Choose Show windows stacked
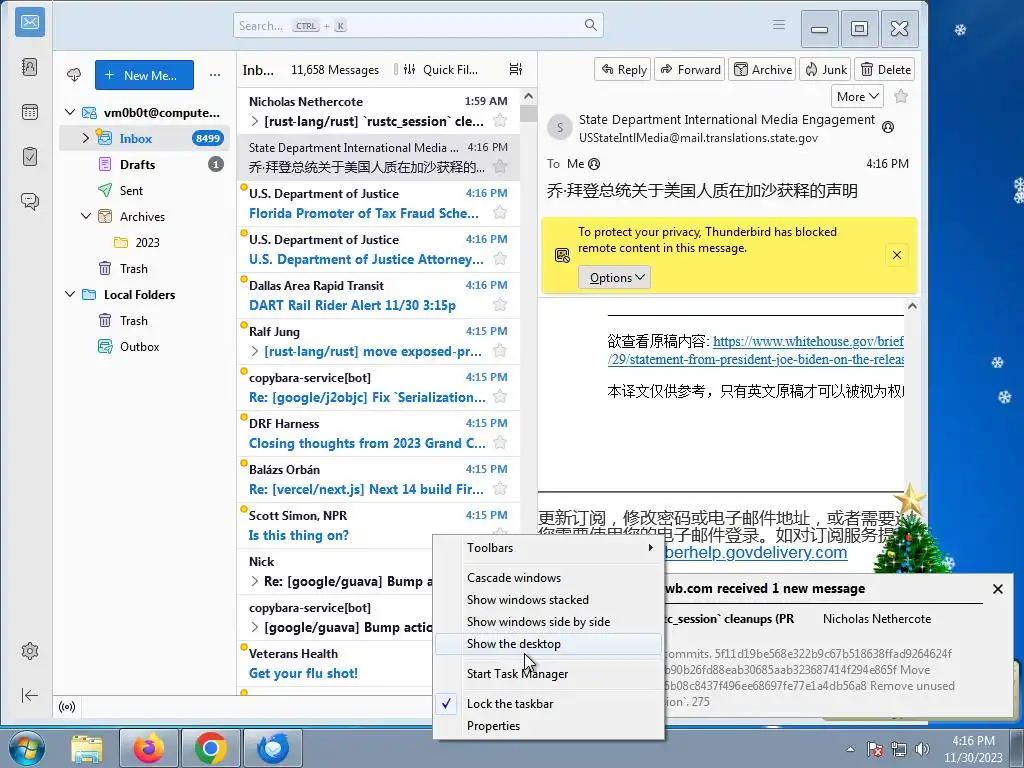Image resolution: width=1024 pixels, height=768 pixels. tap(549, 600)
